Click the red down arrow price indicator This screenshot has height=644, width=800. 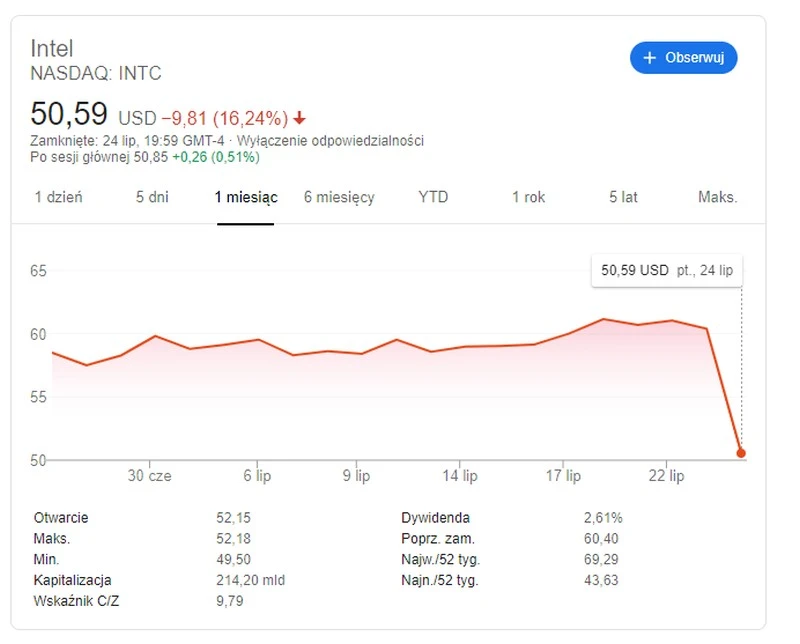pos(300,117)
